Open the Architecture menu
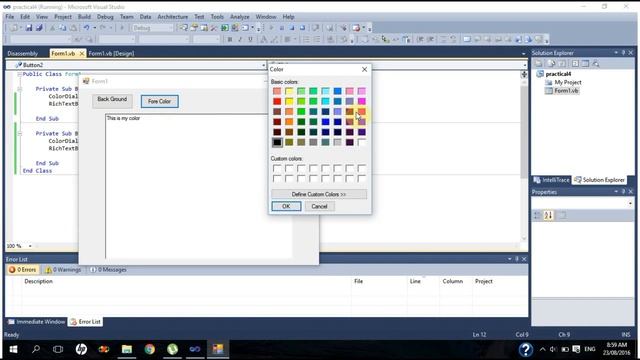Image resolution: width=640 pixels, height=360 pixels. [x=173, y=17]
